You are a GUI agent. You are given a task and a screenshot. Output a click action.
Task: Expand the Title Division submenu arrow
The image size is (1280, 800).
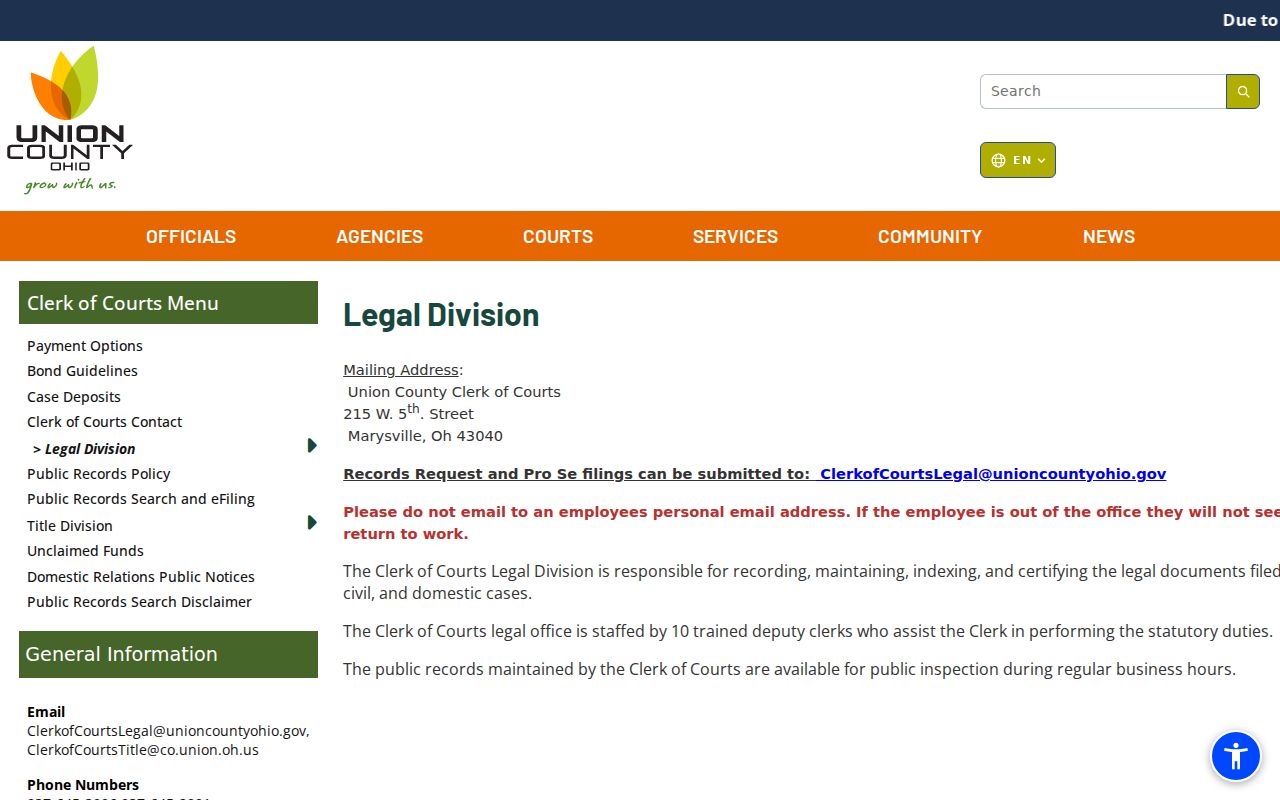(x=312, y=523)
